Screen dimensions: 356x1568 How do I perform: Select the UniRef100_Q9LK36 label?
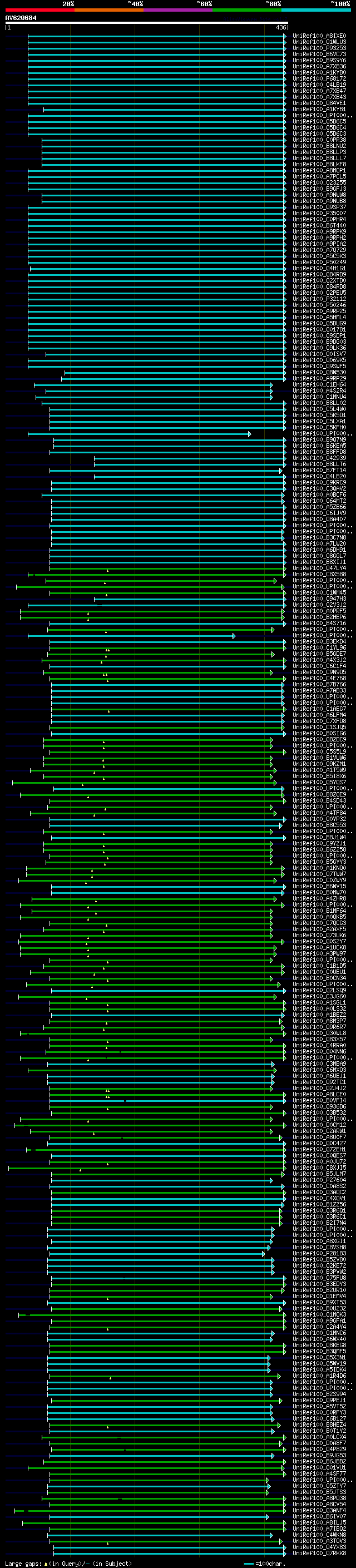319,348
